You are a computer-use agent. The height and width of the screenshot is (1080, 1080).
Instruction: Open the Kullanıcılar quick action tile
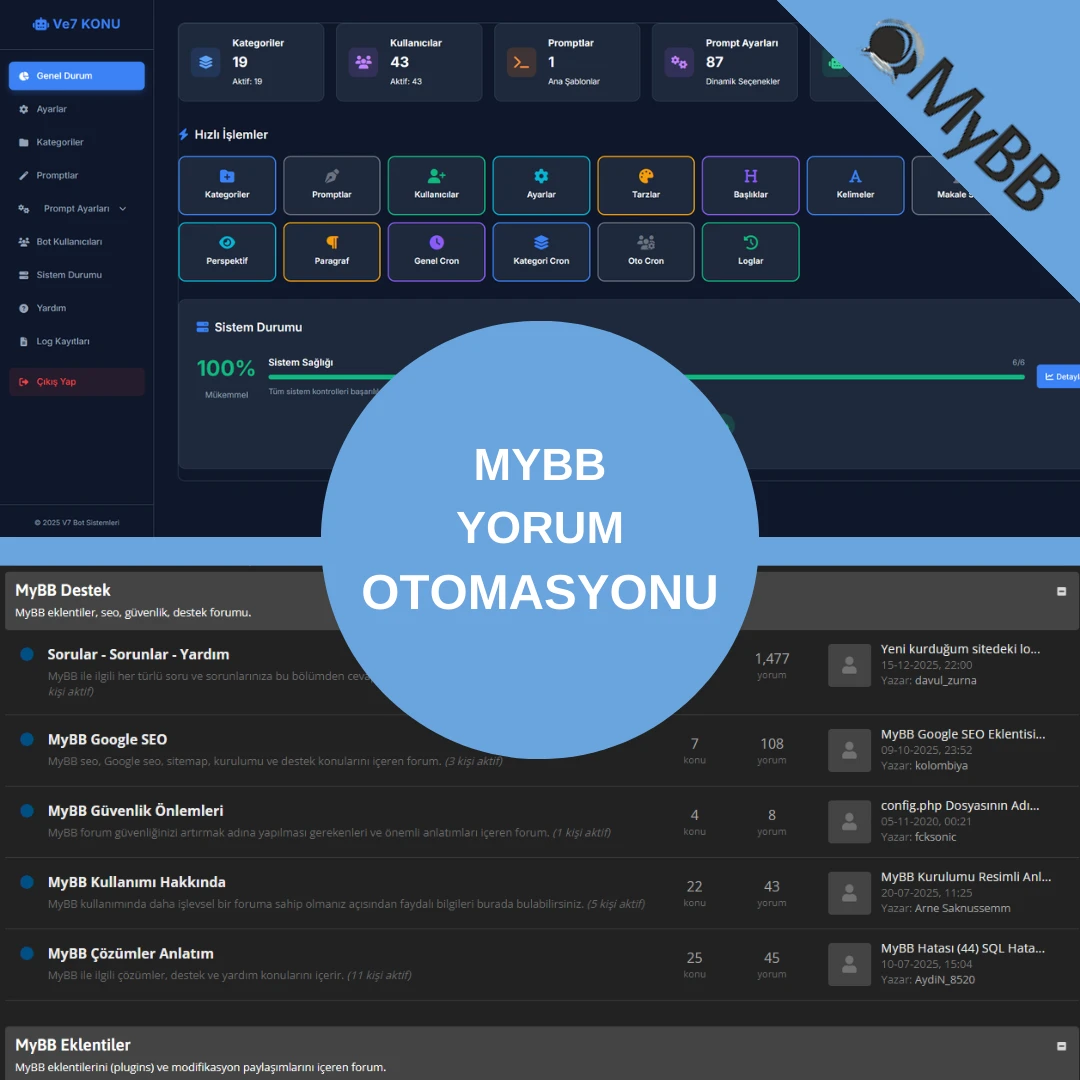point(437,185)
